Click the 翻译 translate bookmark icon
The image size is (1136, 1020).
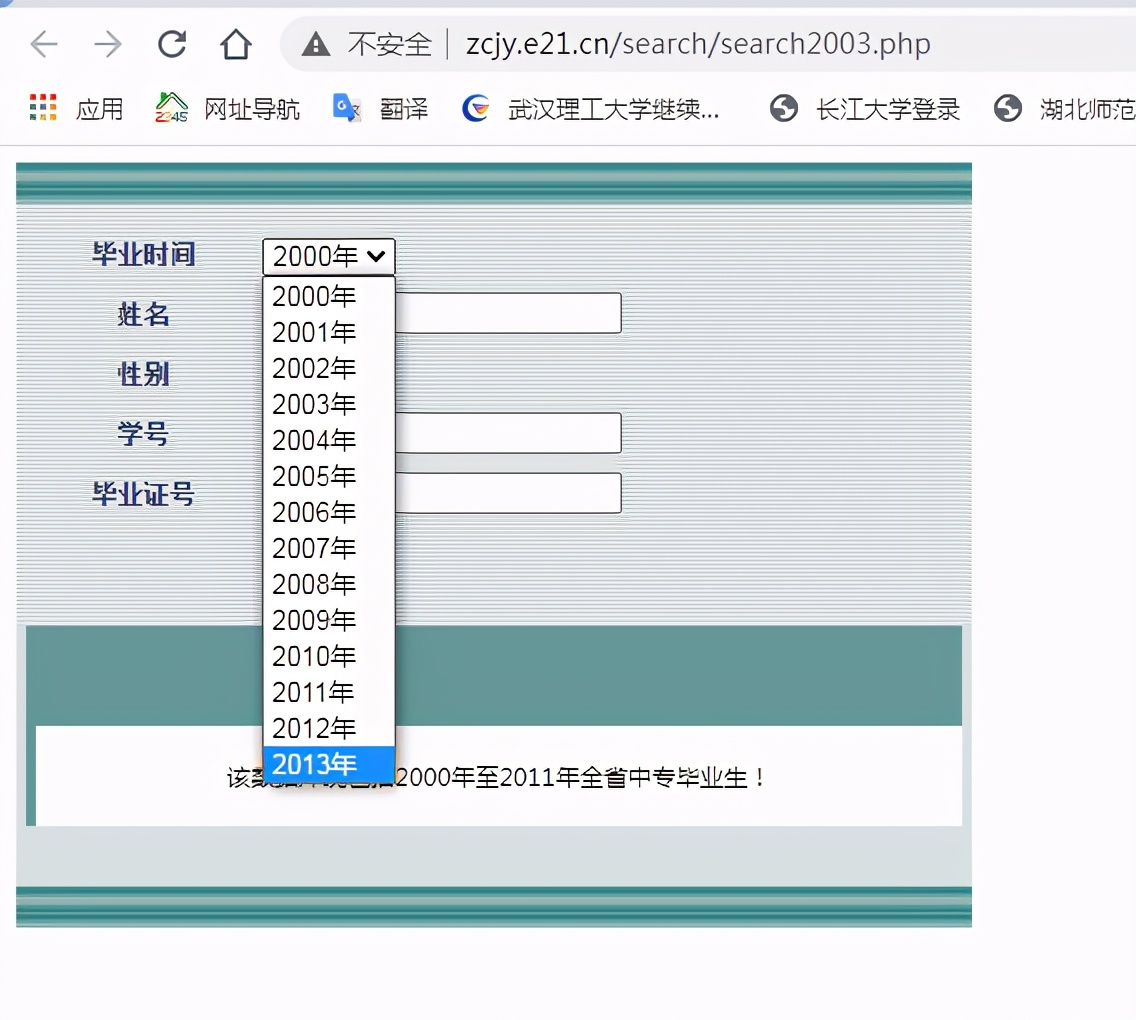[x=345, y=109]
